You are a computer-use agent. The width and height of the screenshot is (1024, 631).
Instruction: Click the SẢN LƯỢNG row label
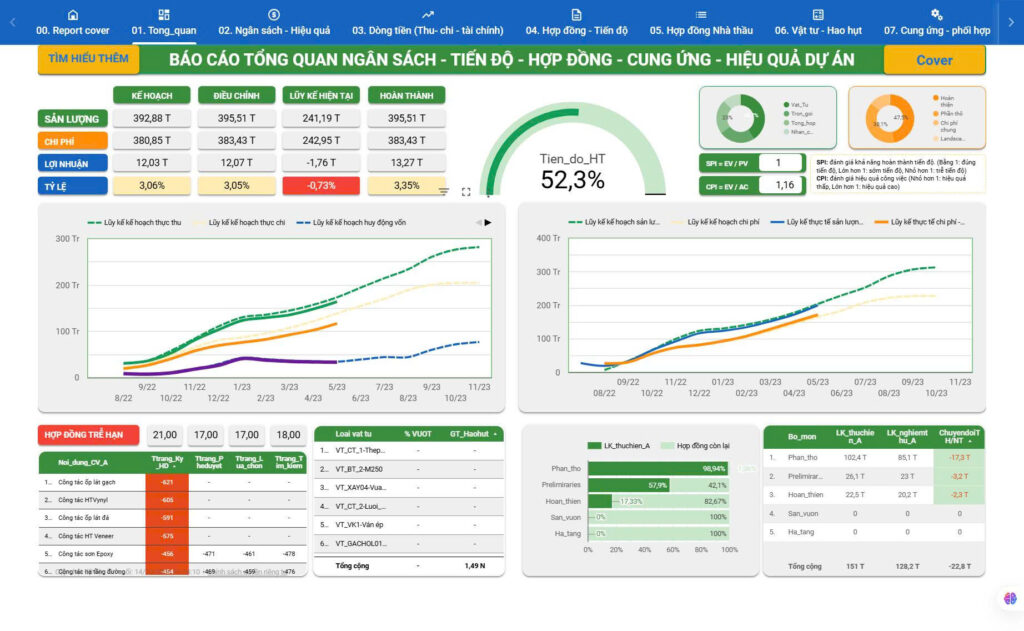[72, 119]
